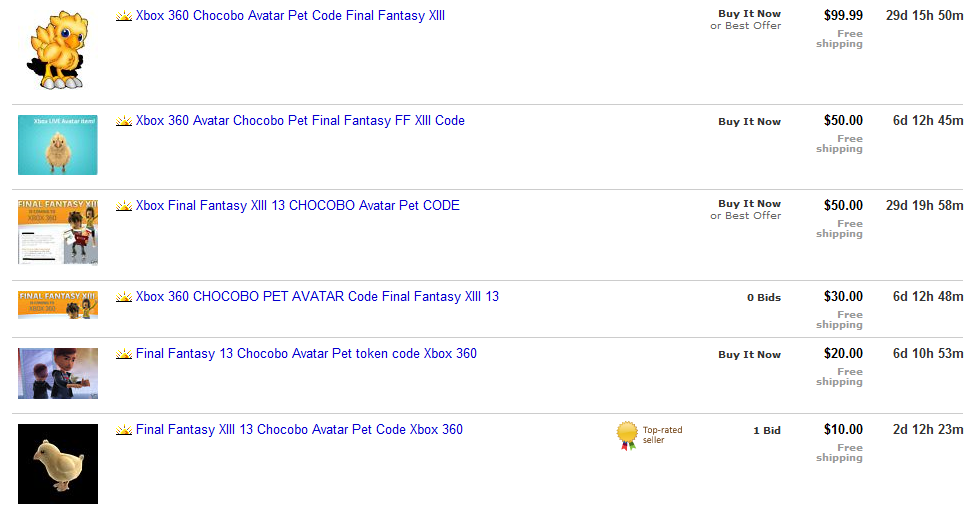Click the thumbnail showing two avatars for the $20.00 listing

point(58,373)
